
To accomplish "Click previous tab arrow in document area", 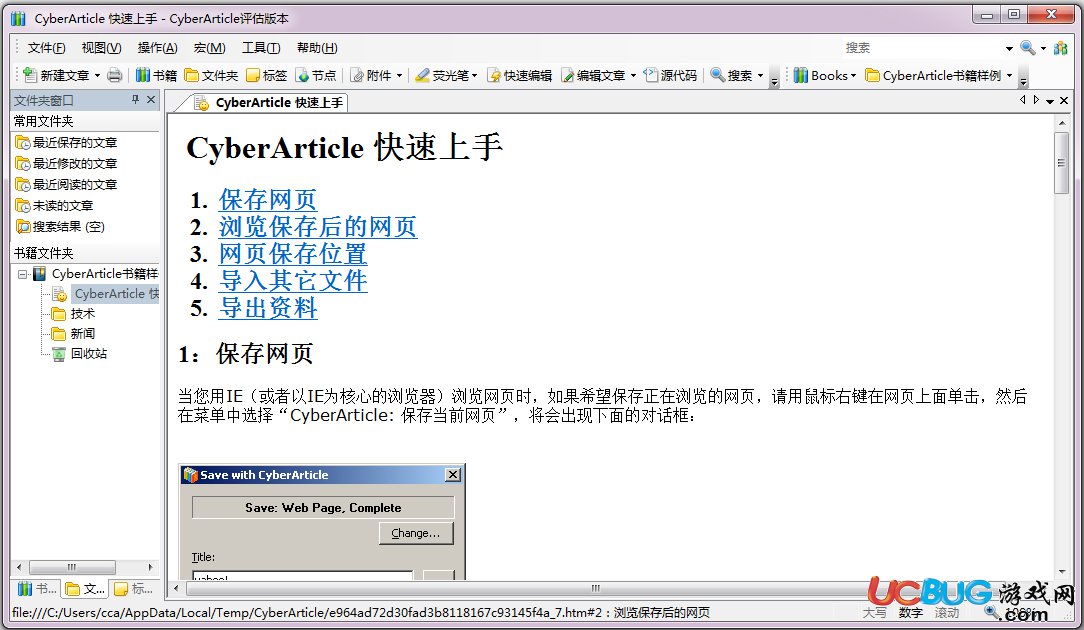I will 1022,100.
